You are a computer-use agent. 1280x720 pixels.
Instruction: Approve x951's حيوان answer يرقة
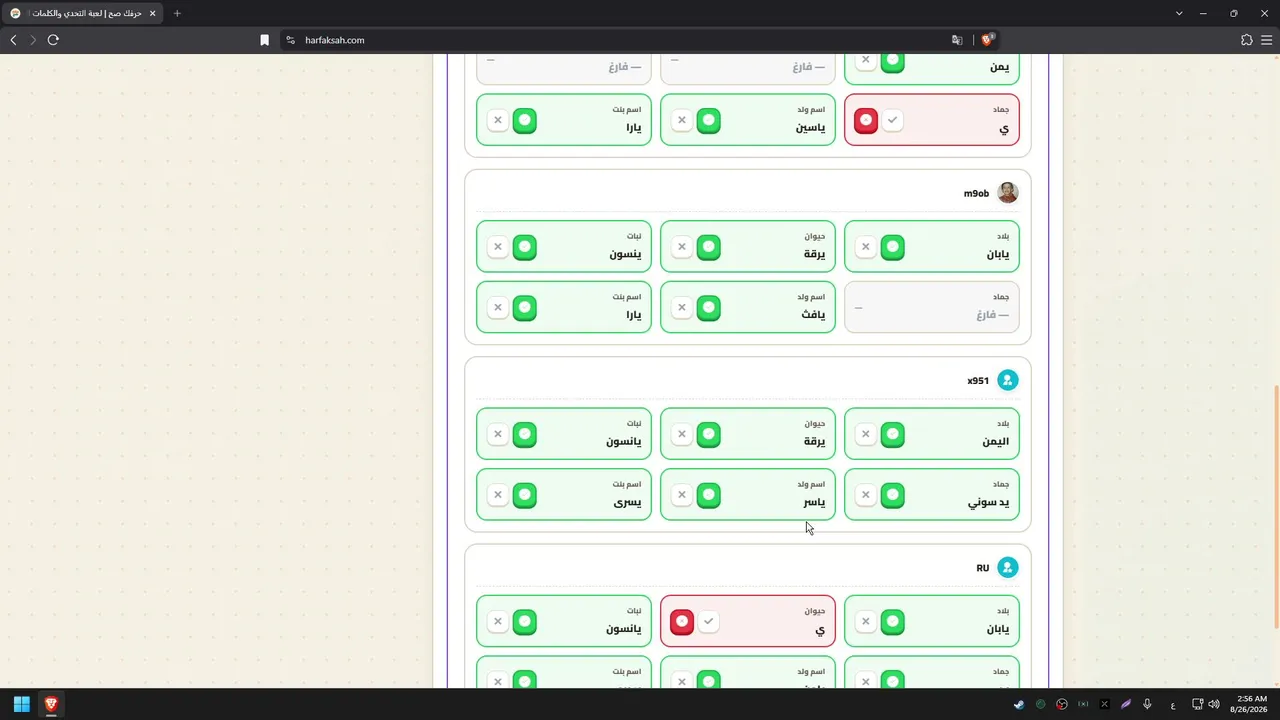(709, 435)
